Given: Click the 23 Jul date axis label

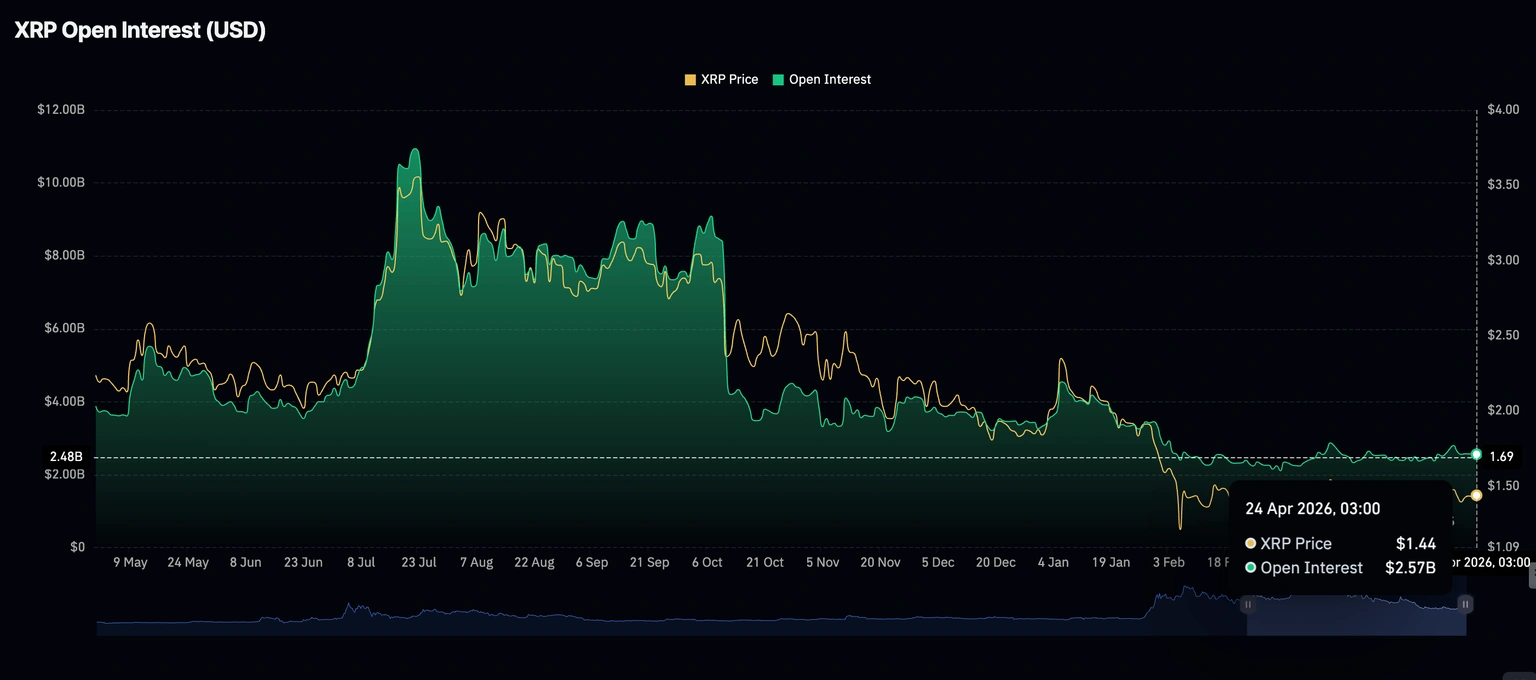Looking at the screenshot, I should (418, 563).
